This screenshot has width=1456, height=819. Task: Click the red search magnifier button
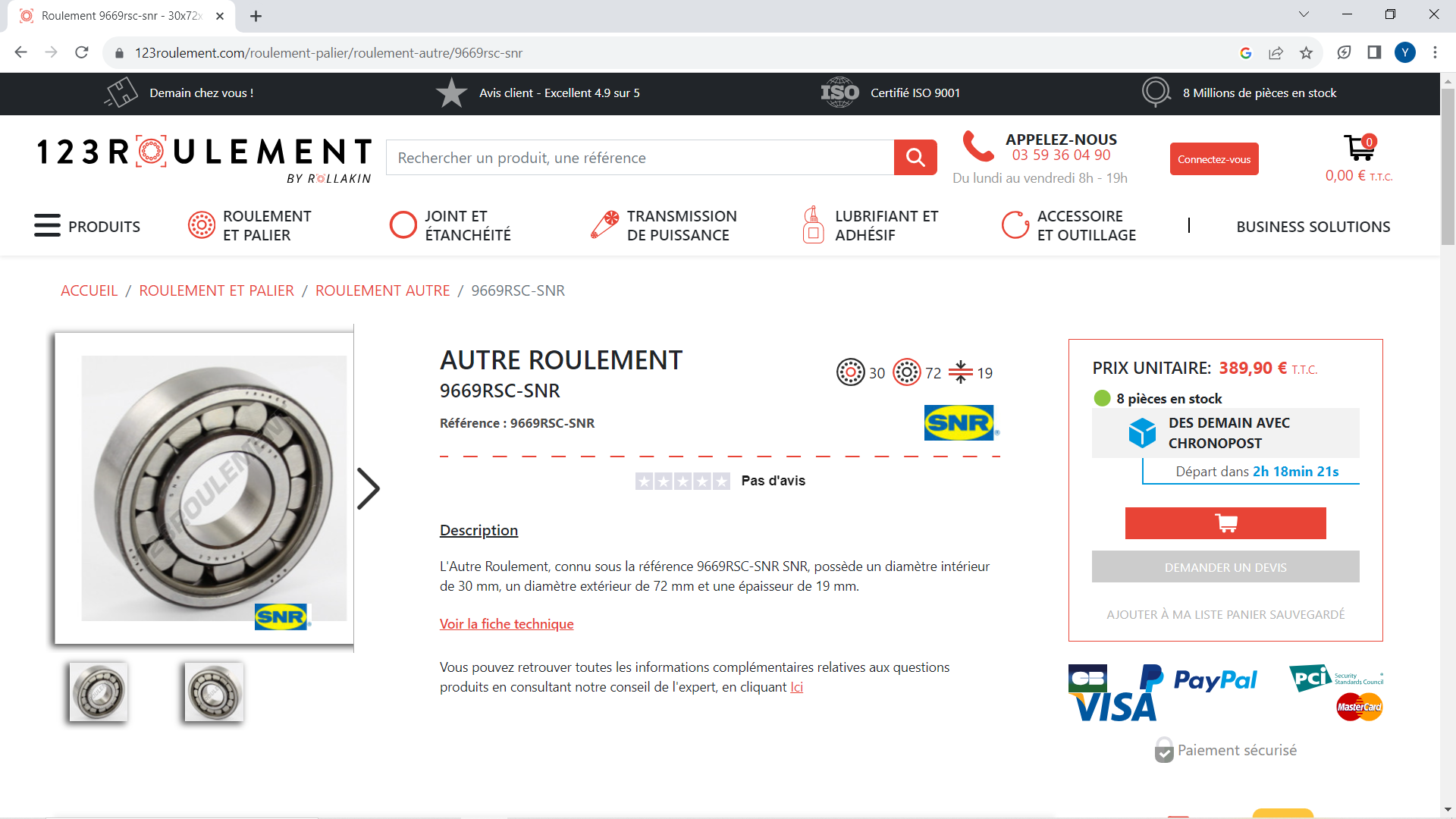tap(915, 158)
